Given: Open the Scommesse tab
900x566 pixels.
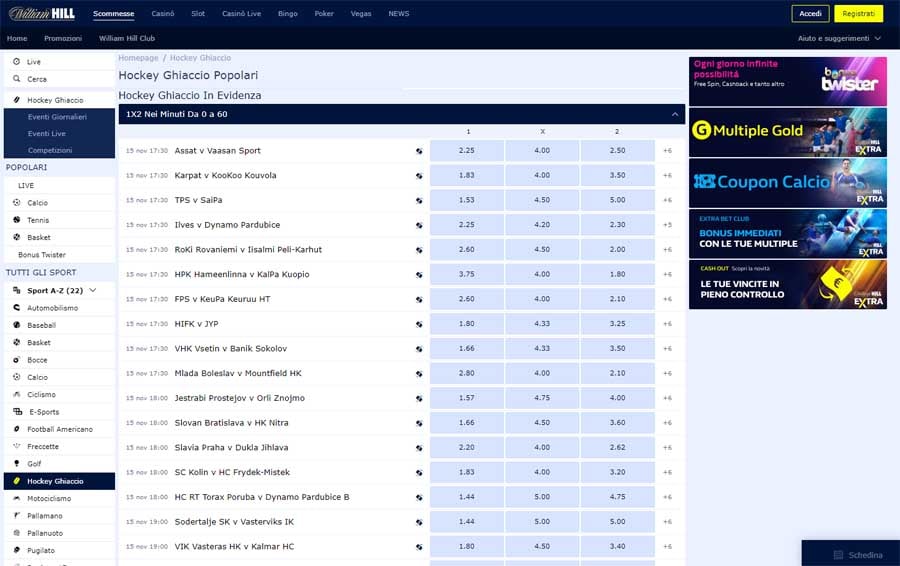Looking at the screenshot, I should (114, 13).
